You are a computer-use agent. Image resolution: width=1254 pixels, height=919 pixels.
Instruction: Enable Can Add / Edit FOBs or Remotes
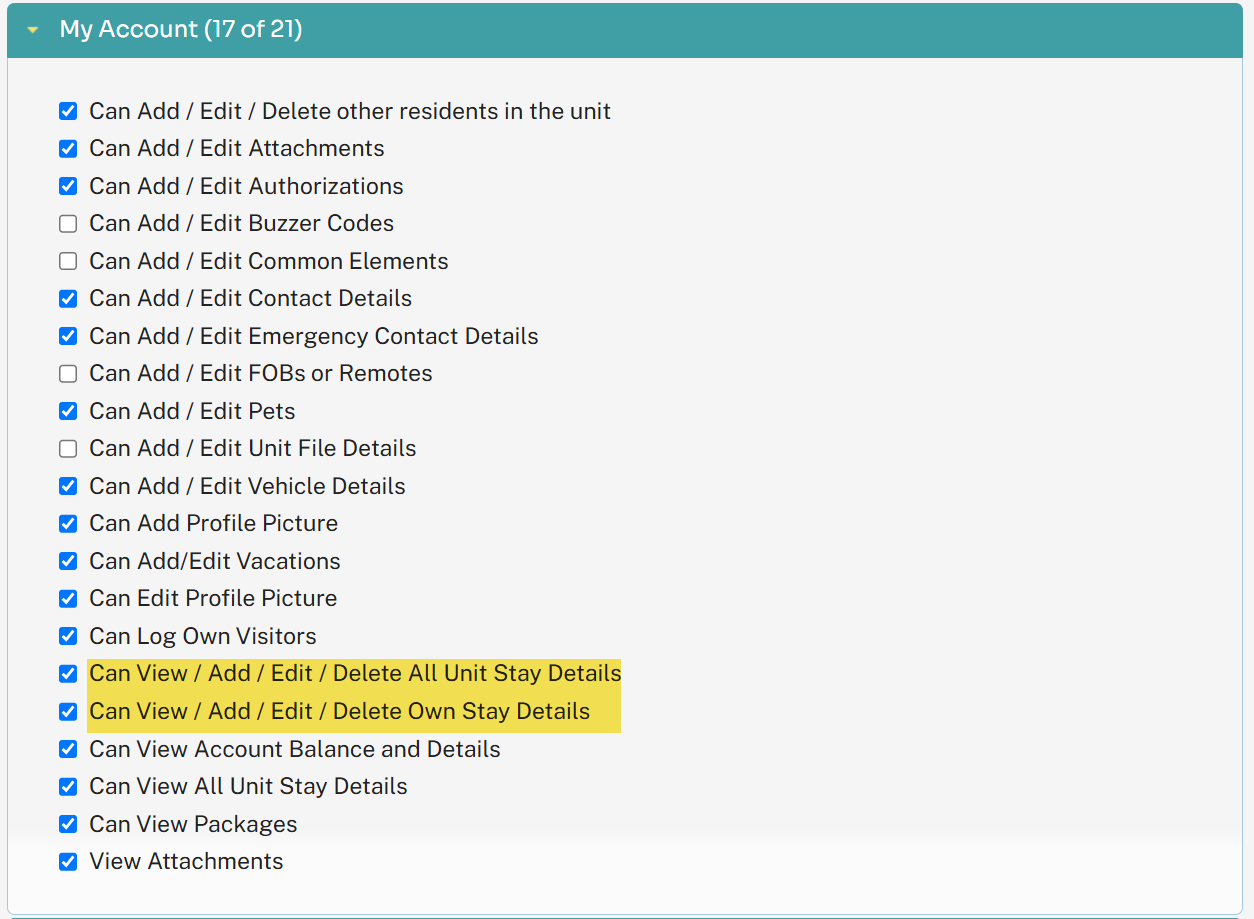point(68,374)
